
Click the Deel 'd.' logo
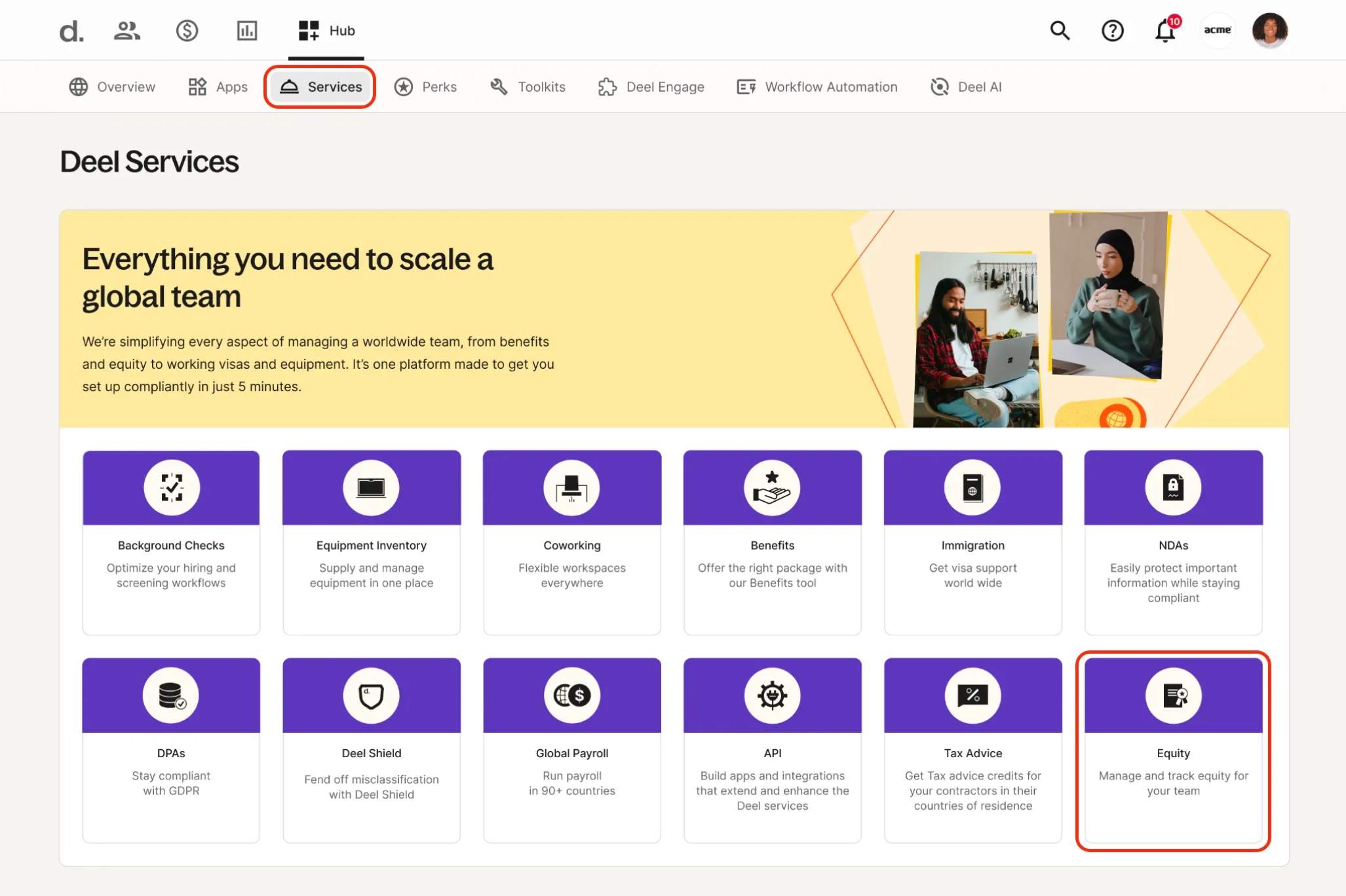71,31
